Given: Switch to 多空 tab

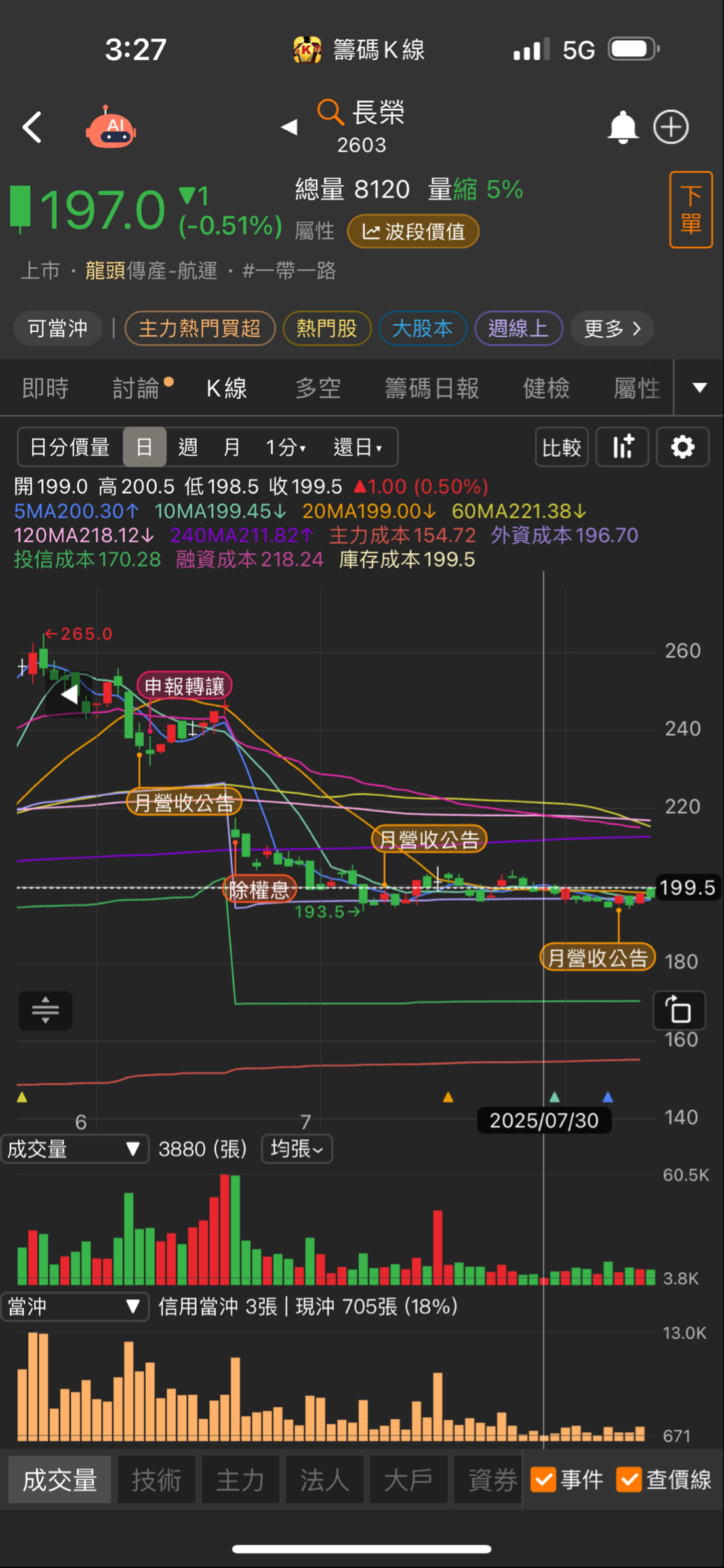Looking at the screenshot, I should point(318,389).
